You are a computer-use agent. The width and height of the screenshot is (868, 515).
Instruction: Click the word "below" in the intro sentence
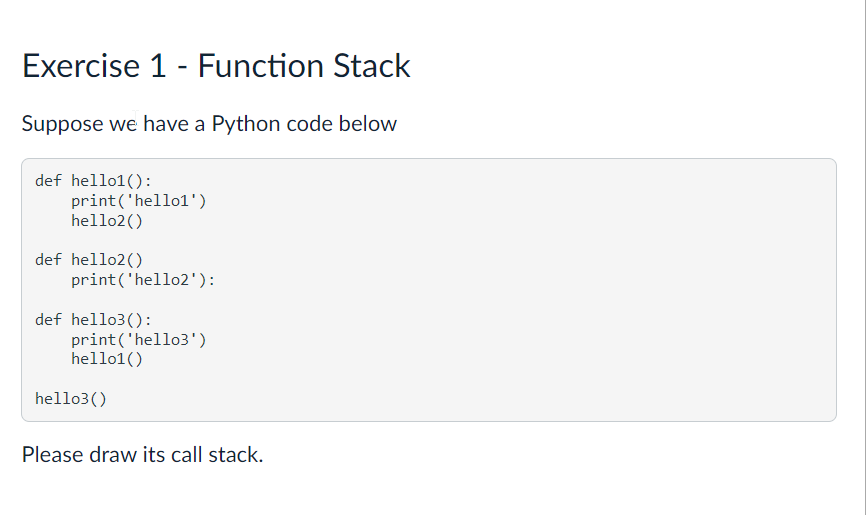point(368,123)
